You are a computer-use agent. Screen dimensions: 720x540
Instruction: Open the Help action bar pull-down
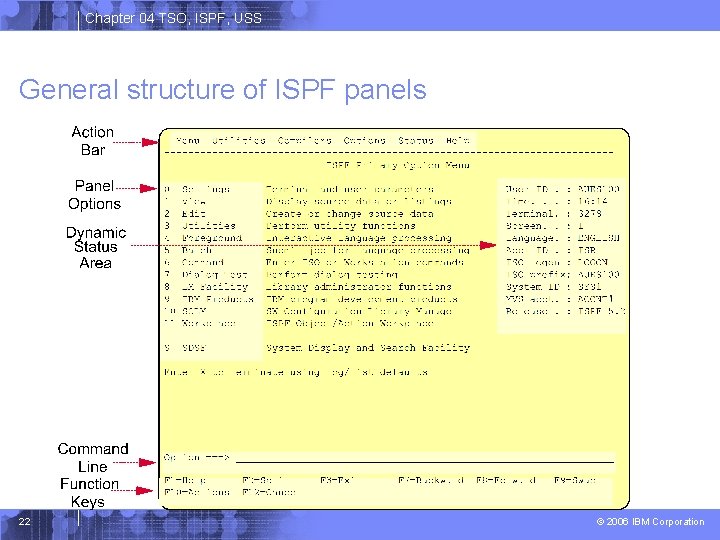pyautogui.click(x=458, y=141)
